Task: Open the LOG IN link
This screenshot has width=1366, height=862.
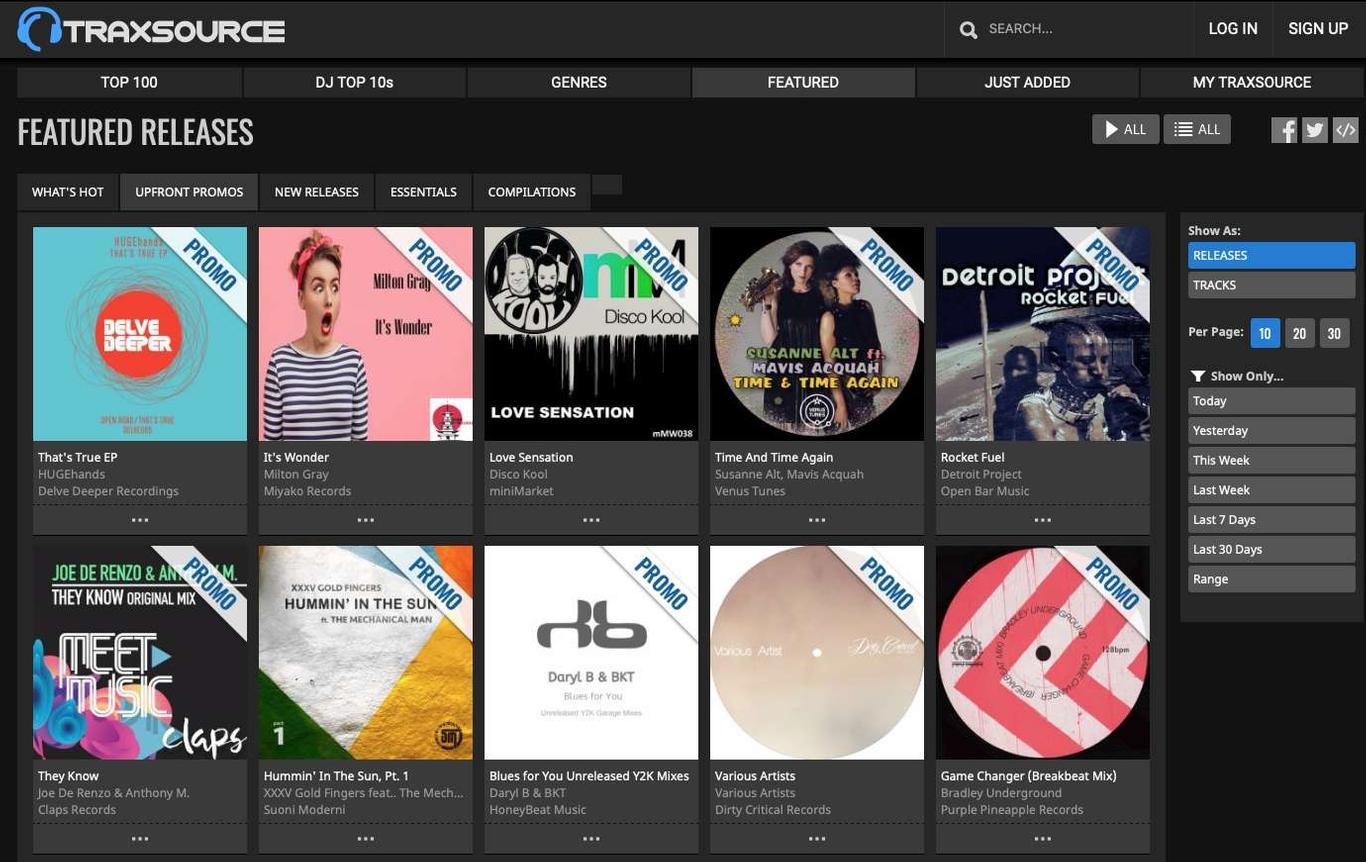Action: (x=1233, y=29)
